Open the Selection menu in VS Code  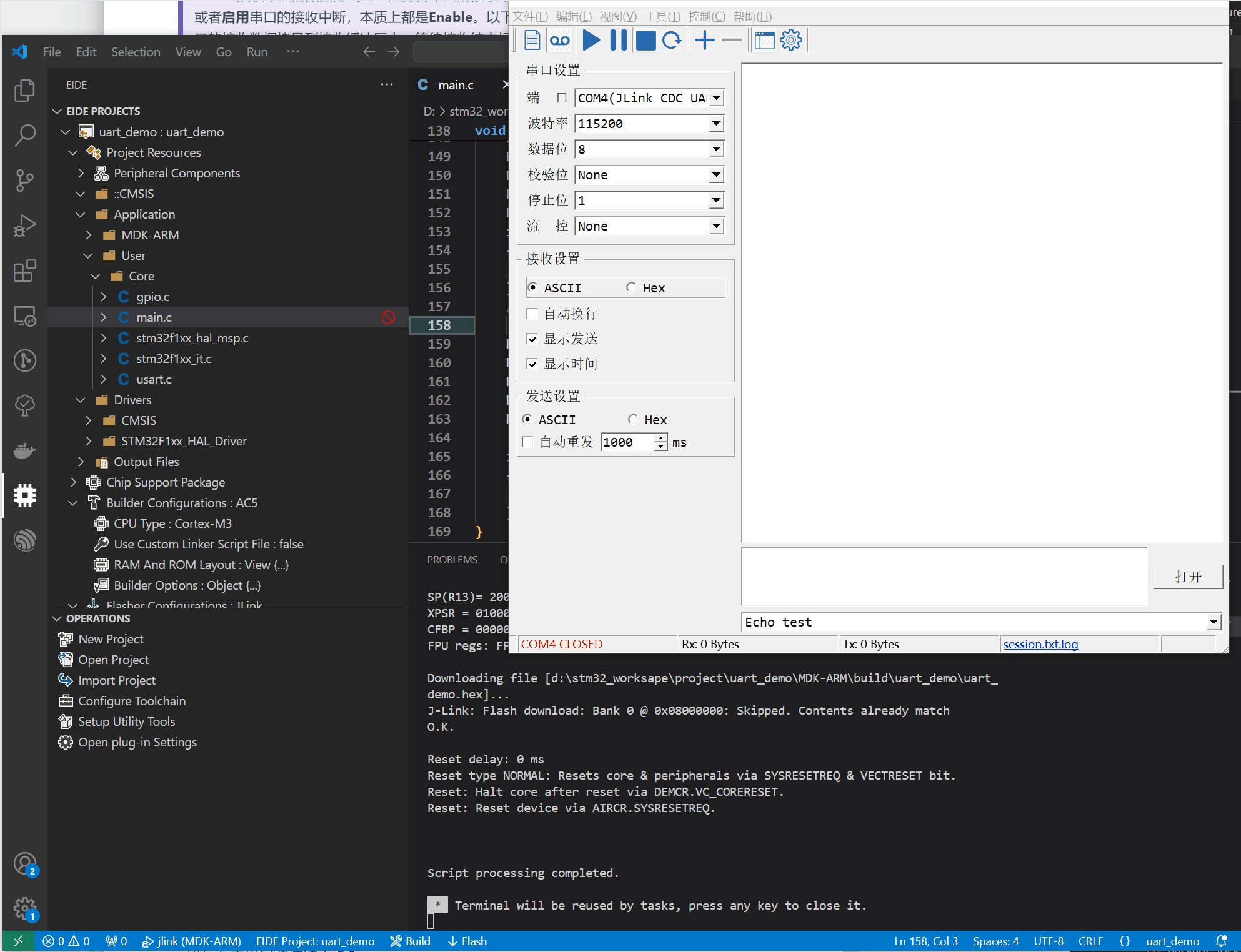click(136, 52)
